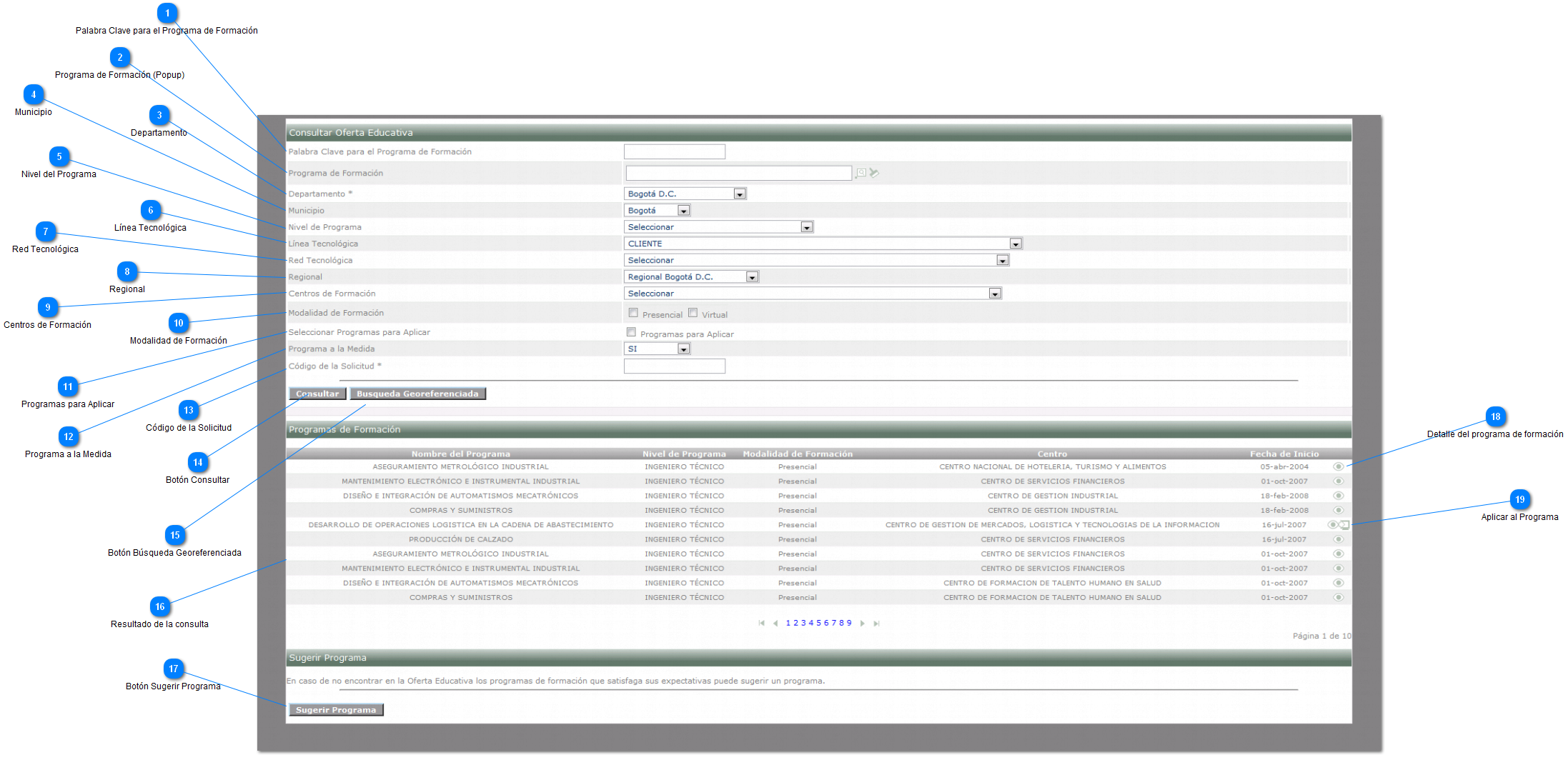View details of the 05-abr-2004 program
The width and height of the screenshot is (1568, 760).
coord(1338,466)
